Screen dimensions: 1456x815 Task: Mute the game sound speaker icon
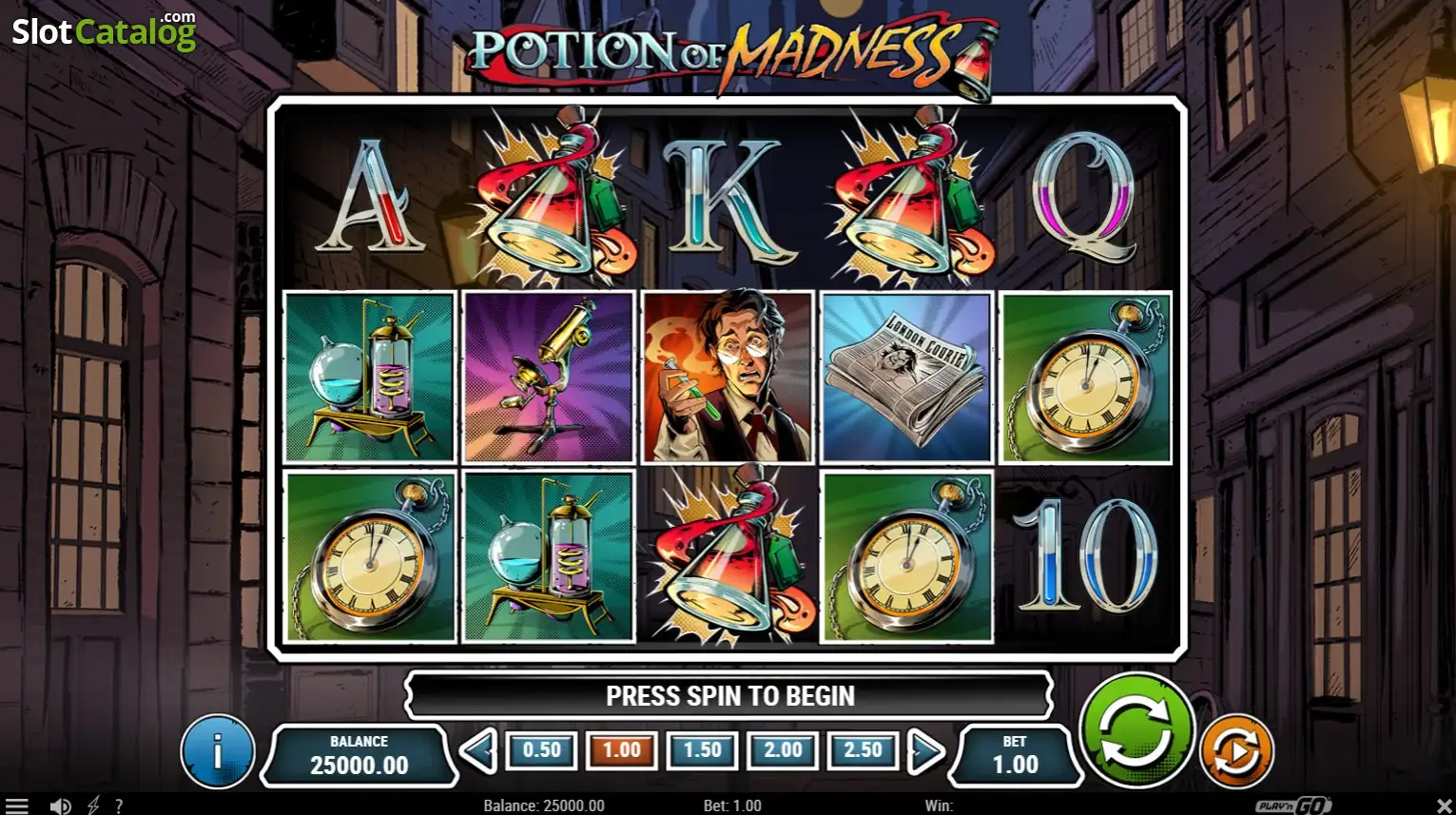point(60,805)
